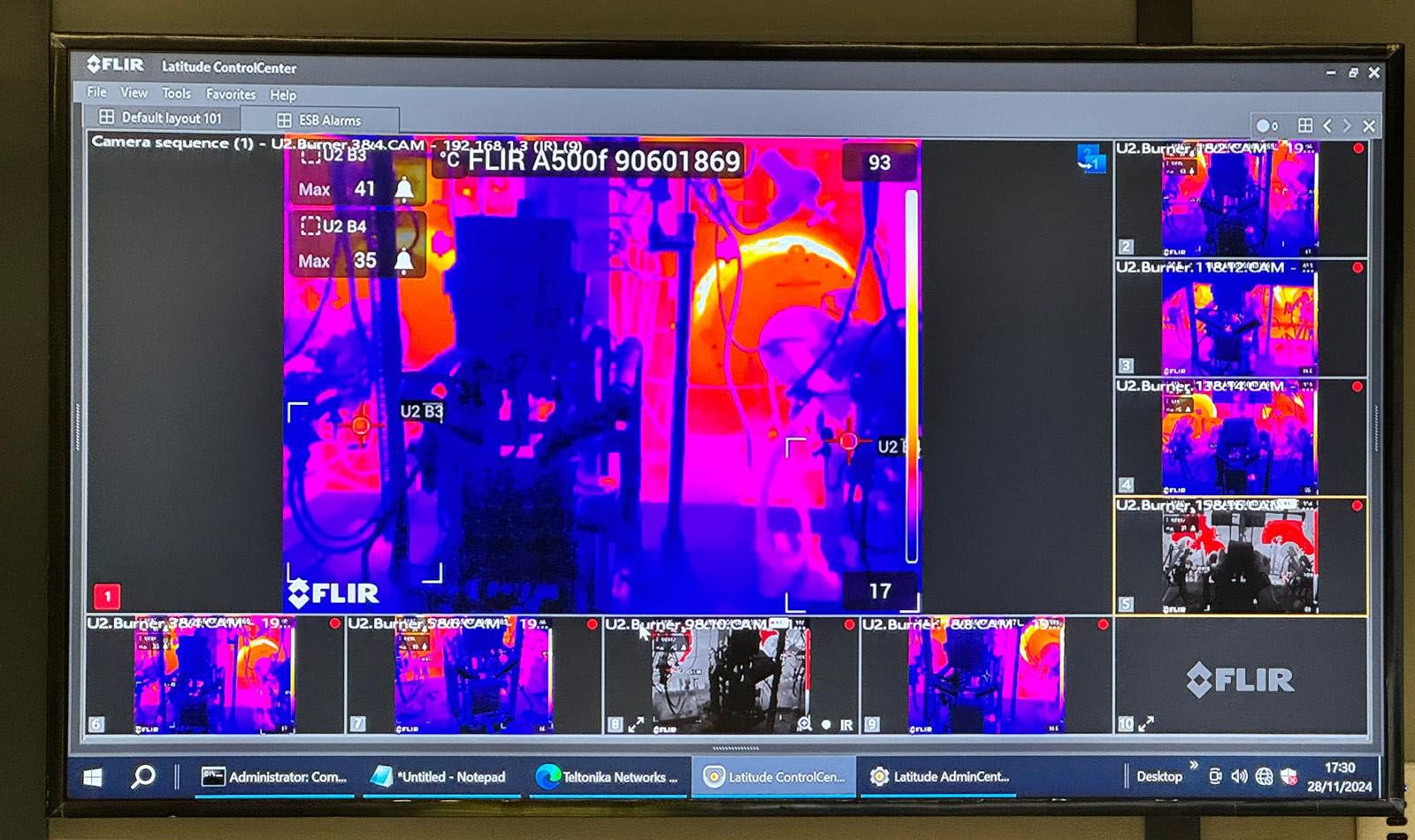This screenshot has width=1415, height=840.
Task: Select the highlighted tile 5 camera thumbnail
Action: coord(1240,558)
